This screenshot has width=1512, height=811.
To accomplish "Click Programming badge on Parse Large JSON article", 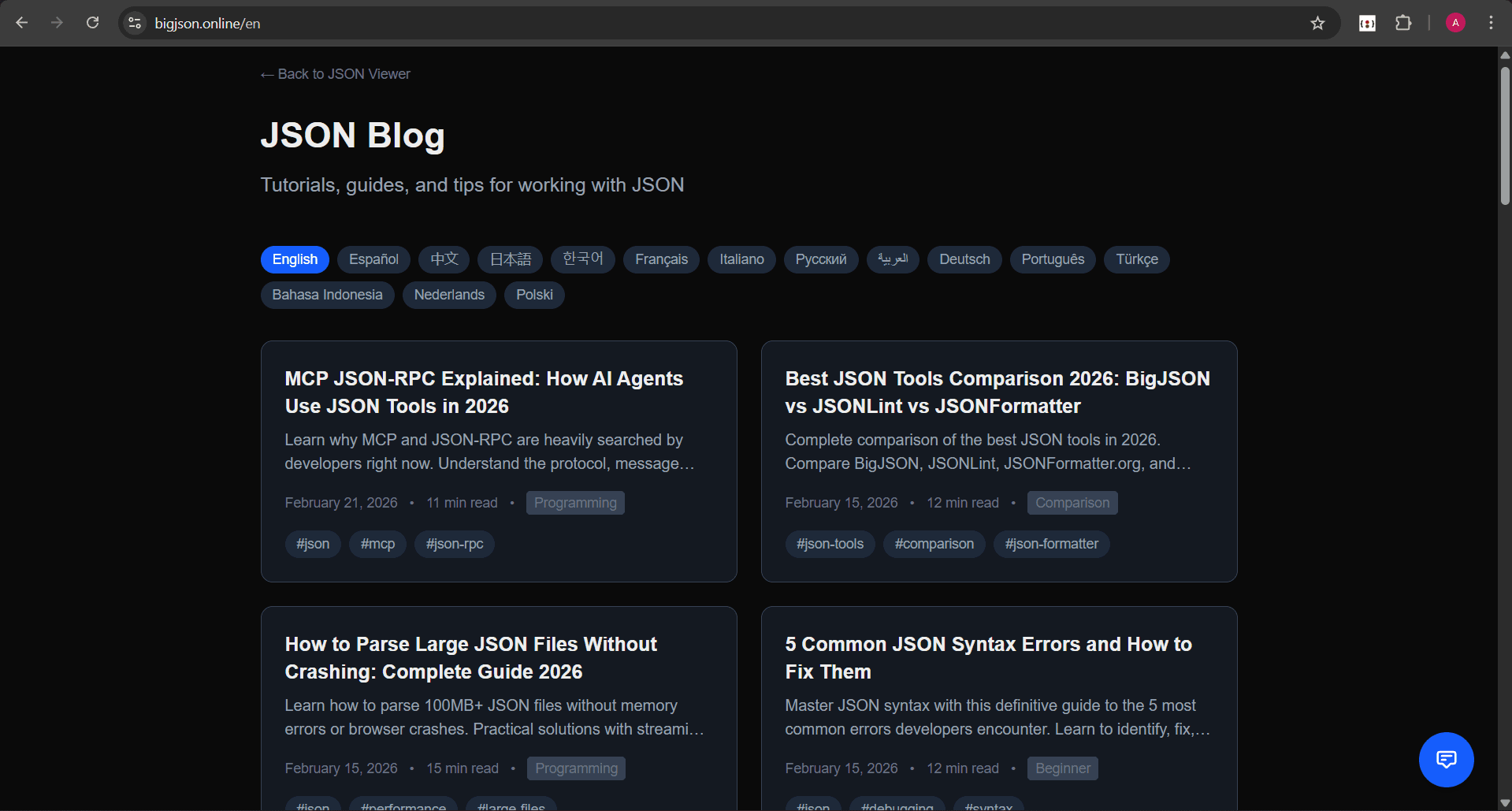I will point(576,768).
